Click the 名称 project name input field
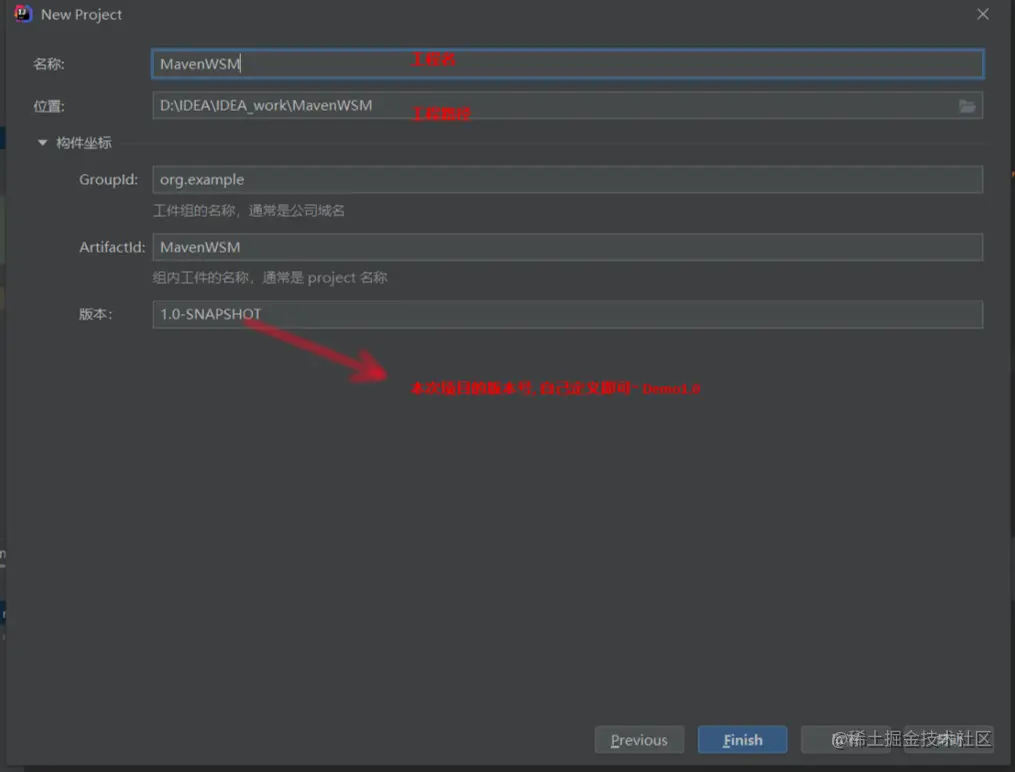Image resolution: width=1015 pixels, height=772 pixels. (568, 63)
